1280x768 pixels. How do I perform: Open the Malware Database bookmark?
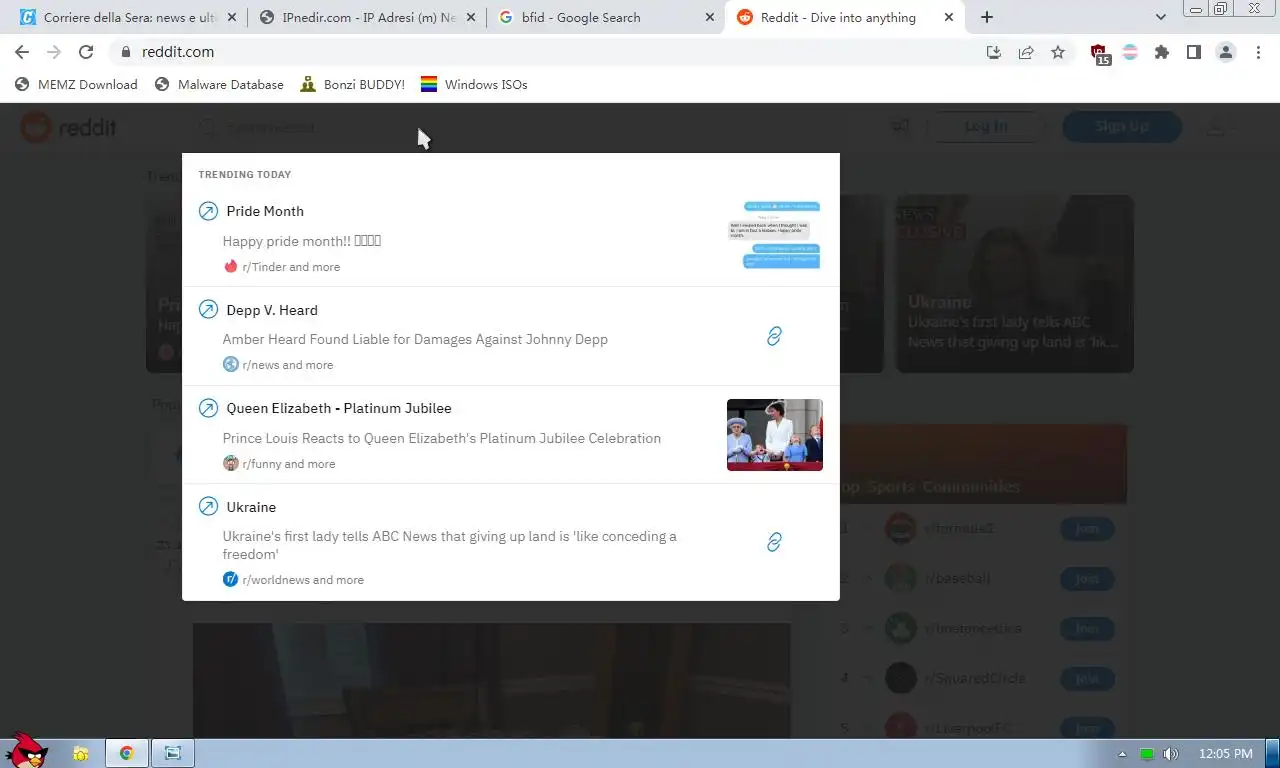219,84
